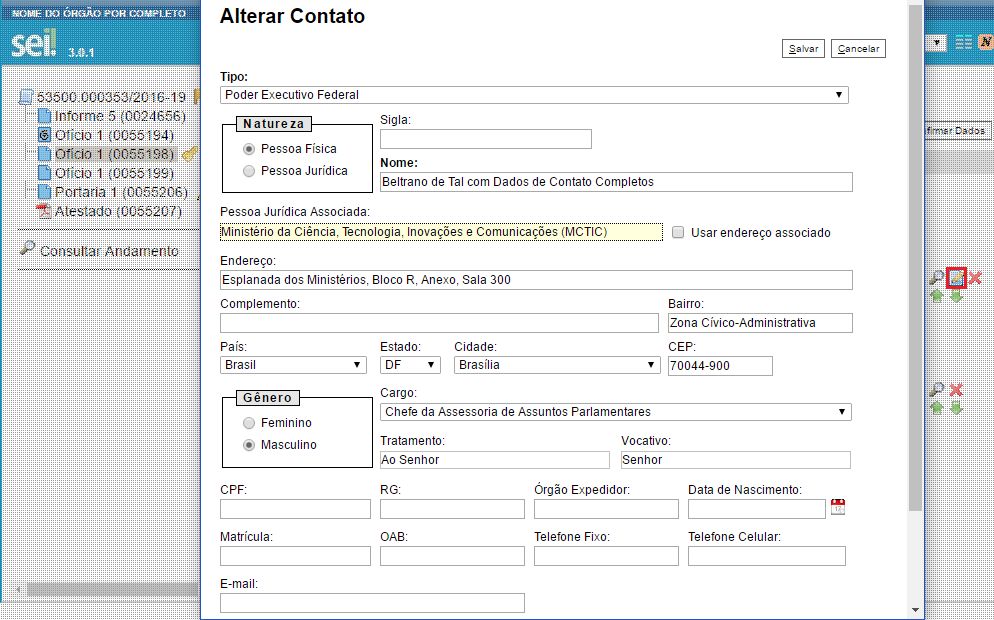The height and width of the screenshot is (620, 994).
Task: Open the Cargo dropdown list
Action: tap(616, 412)
